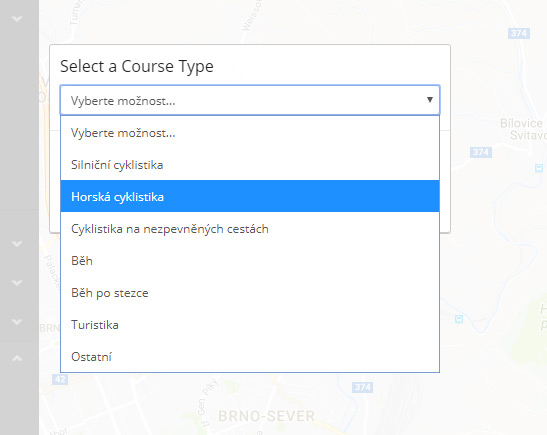Screen dimensions: 547x435
Task: Click the Select a Course Type heading
Action: (x=137, y=66)
